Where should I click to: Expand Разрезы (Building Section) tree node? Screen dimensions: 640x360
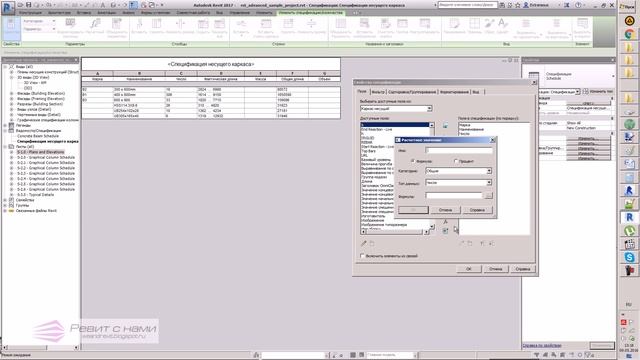[12, 104]
